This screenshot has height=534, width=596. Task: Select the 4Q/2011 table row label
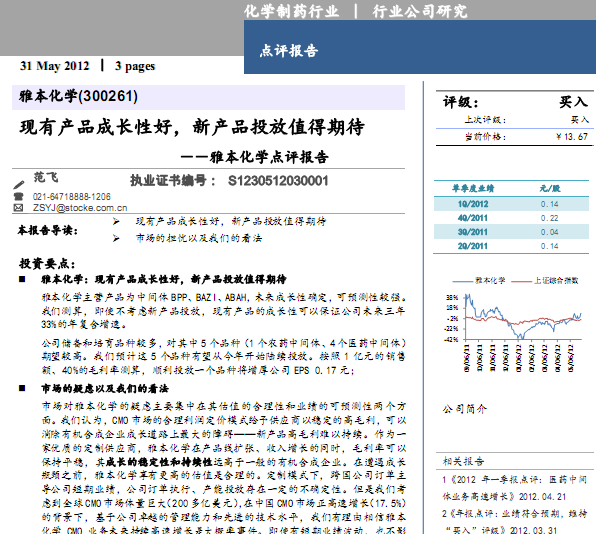point(473,218)
